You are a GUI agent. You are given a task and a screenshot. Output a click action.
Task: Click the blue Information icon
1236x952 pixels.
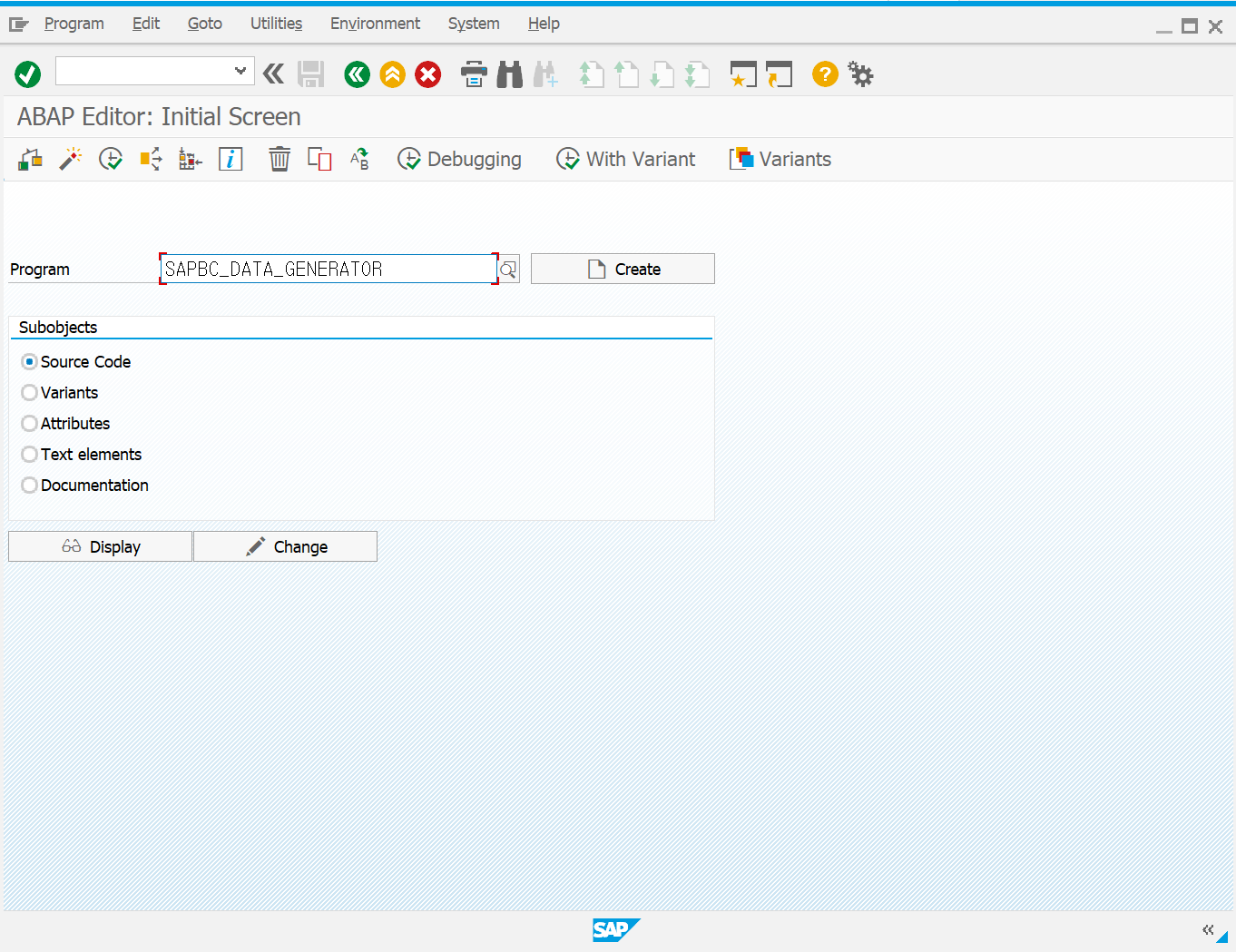coord(231,160)
